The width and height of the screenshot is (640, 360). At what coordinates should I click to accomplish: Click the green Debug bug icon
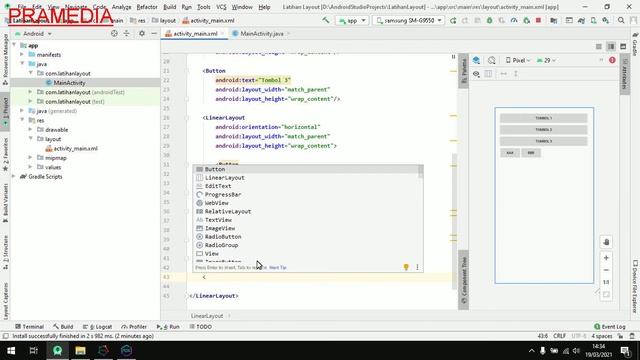click(489, 20)
